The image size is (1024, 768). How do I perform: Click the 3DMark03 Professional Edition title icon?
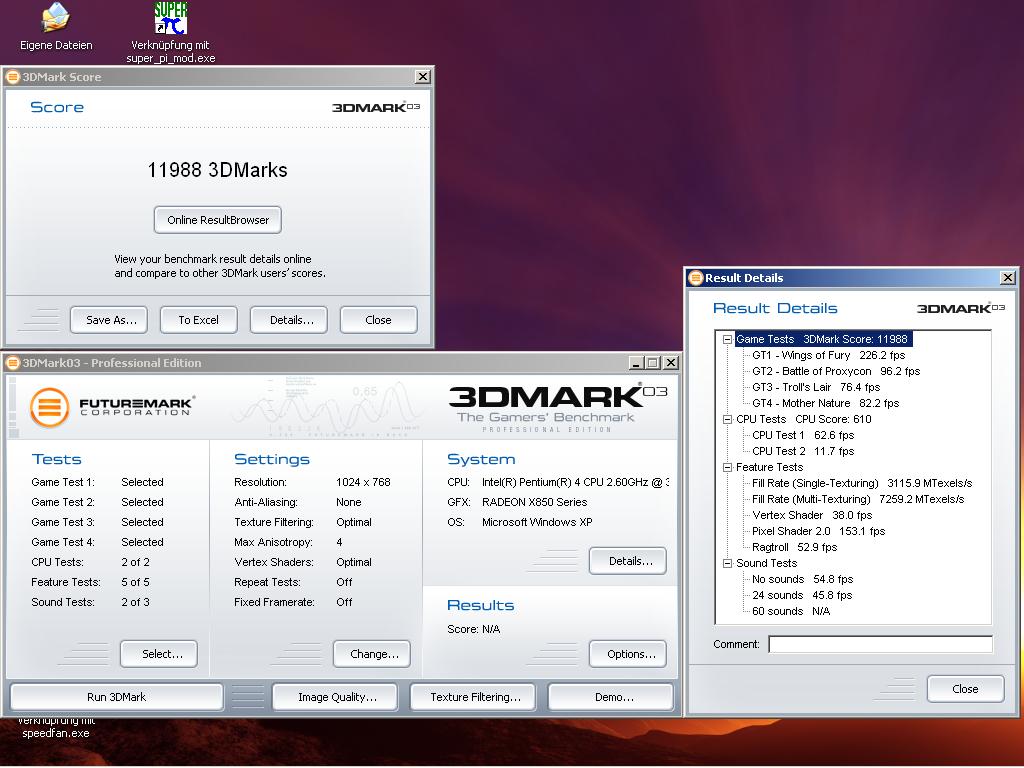[12, 363]
